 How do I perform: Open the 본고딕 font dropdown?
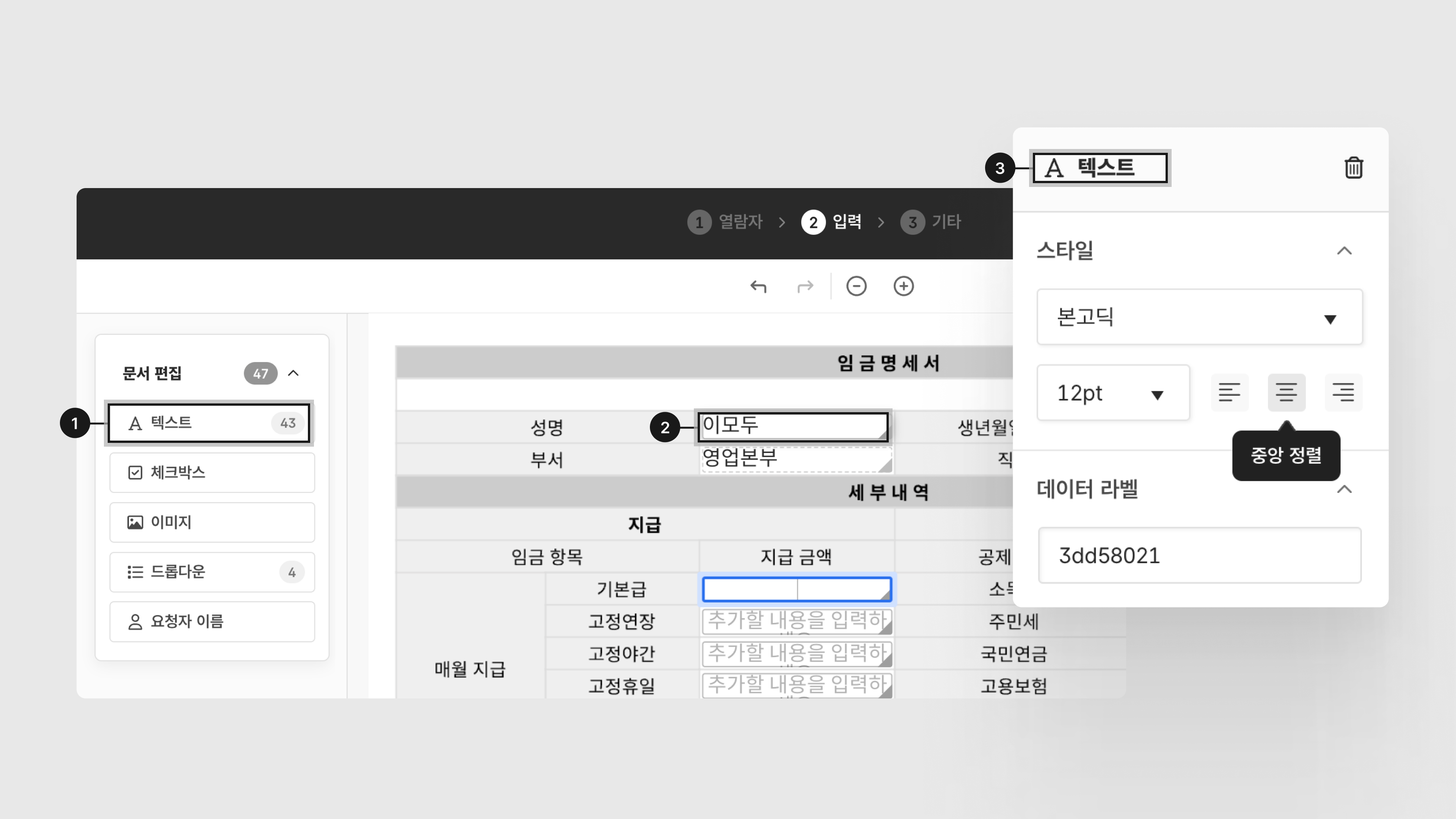[1199, 317]
